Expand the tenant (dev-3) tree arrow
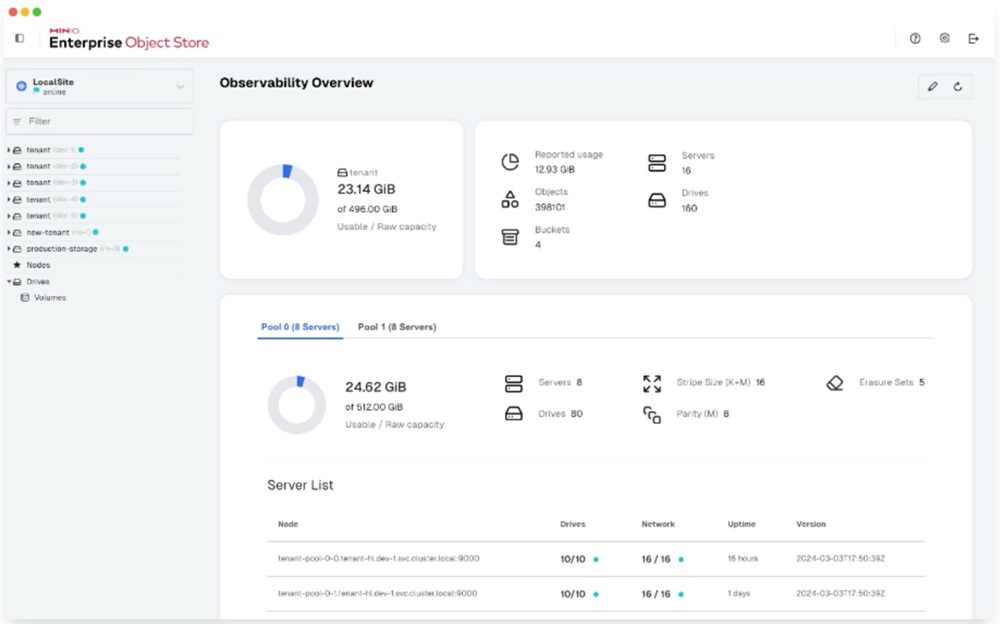 9,183
